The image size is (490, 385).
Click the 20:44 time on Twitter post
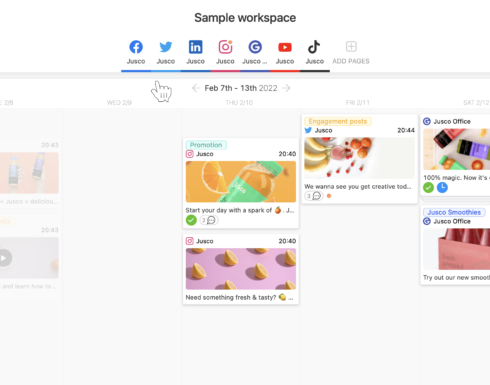point(406,130)
